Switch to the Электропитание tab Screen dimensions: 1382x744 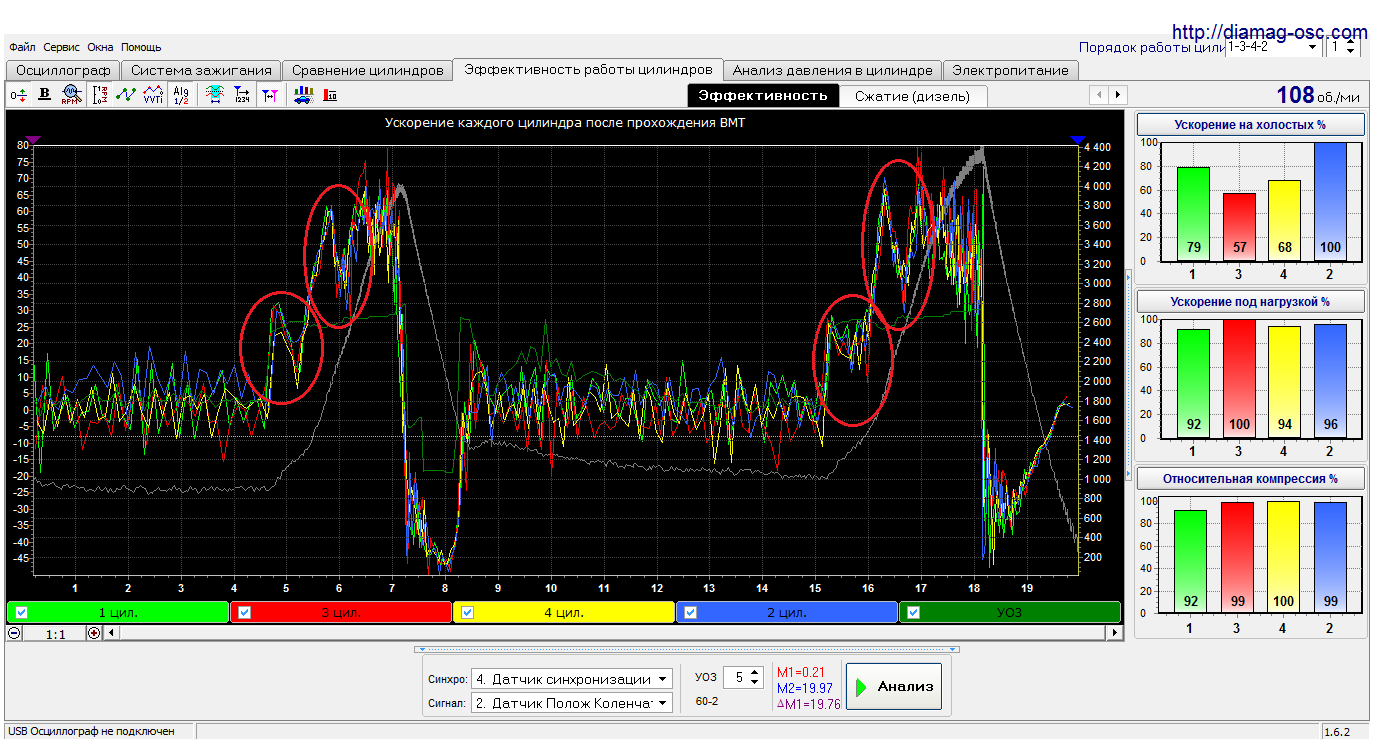click(1011, 70)
